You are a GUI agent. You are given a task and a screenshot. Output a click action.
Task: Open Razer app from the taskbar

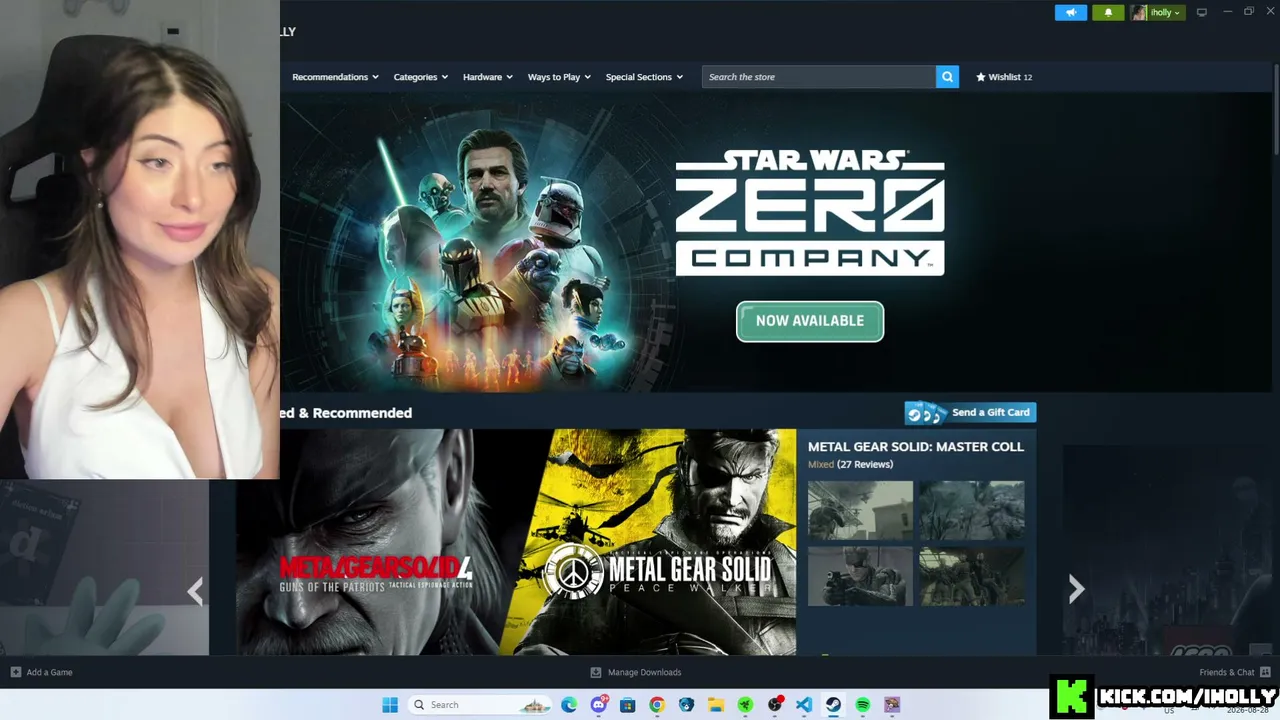[745, 705]
